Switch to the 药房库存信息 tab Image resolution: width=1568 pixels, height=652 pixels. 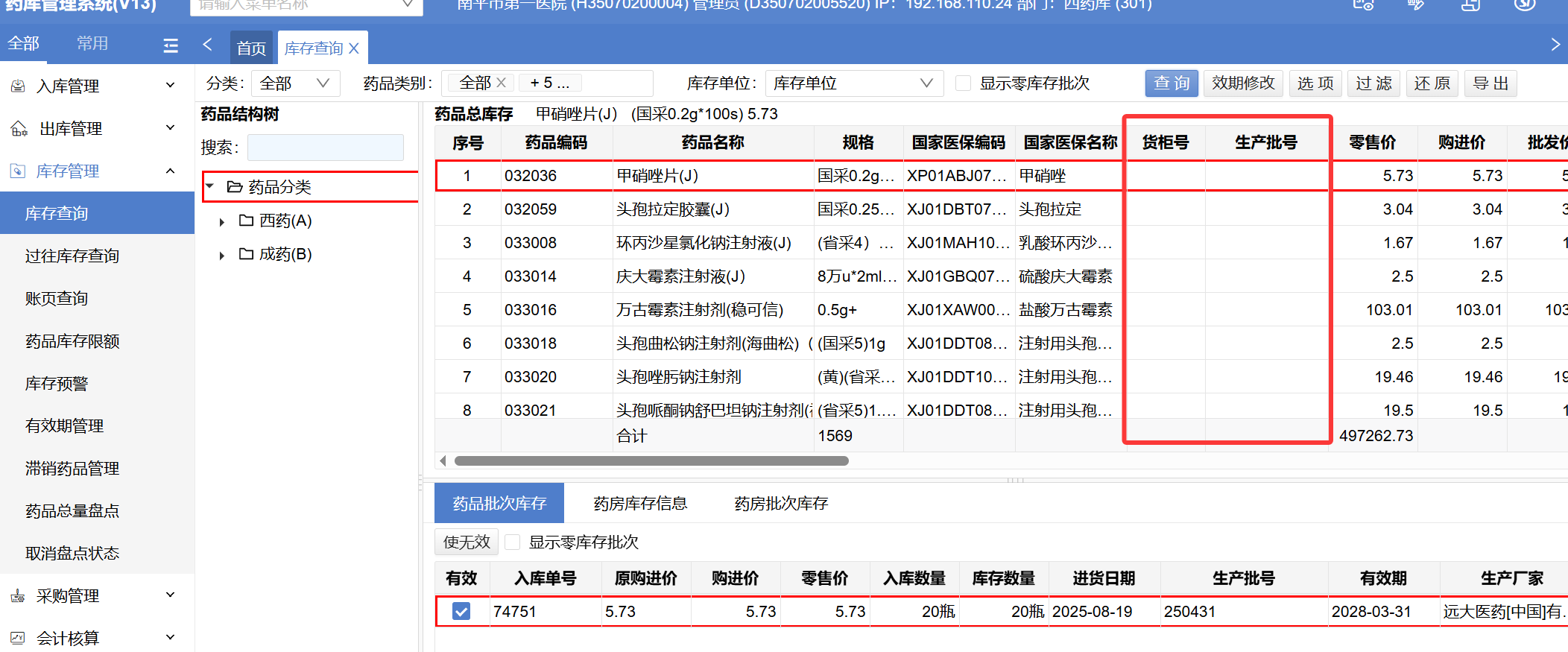click(640, 504)
